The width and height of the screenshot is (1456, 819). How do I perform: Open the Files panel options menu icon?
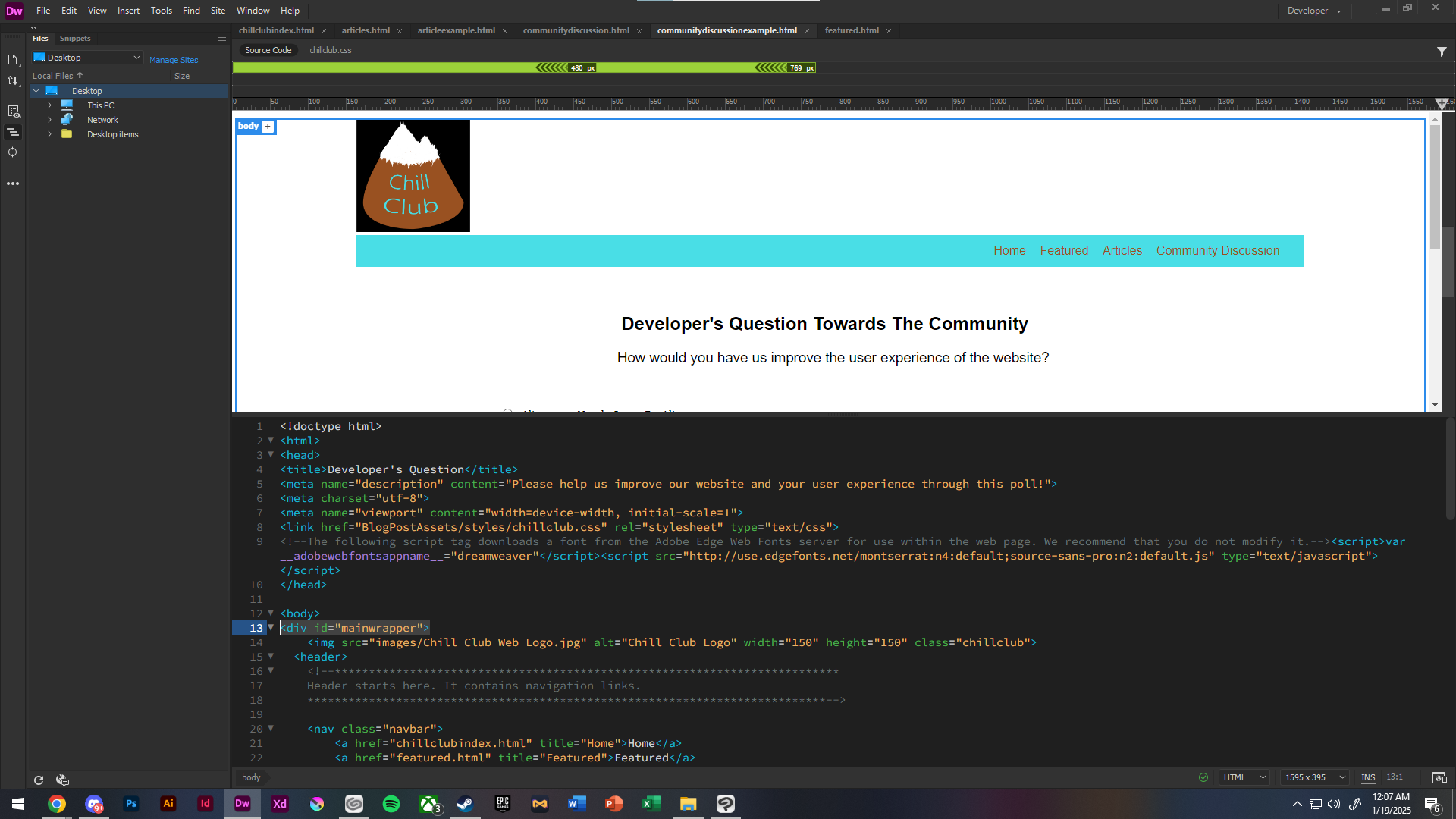tap(222, 38)
